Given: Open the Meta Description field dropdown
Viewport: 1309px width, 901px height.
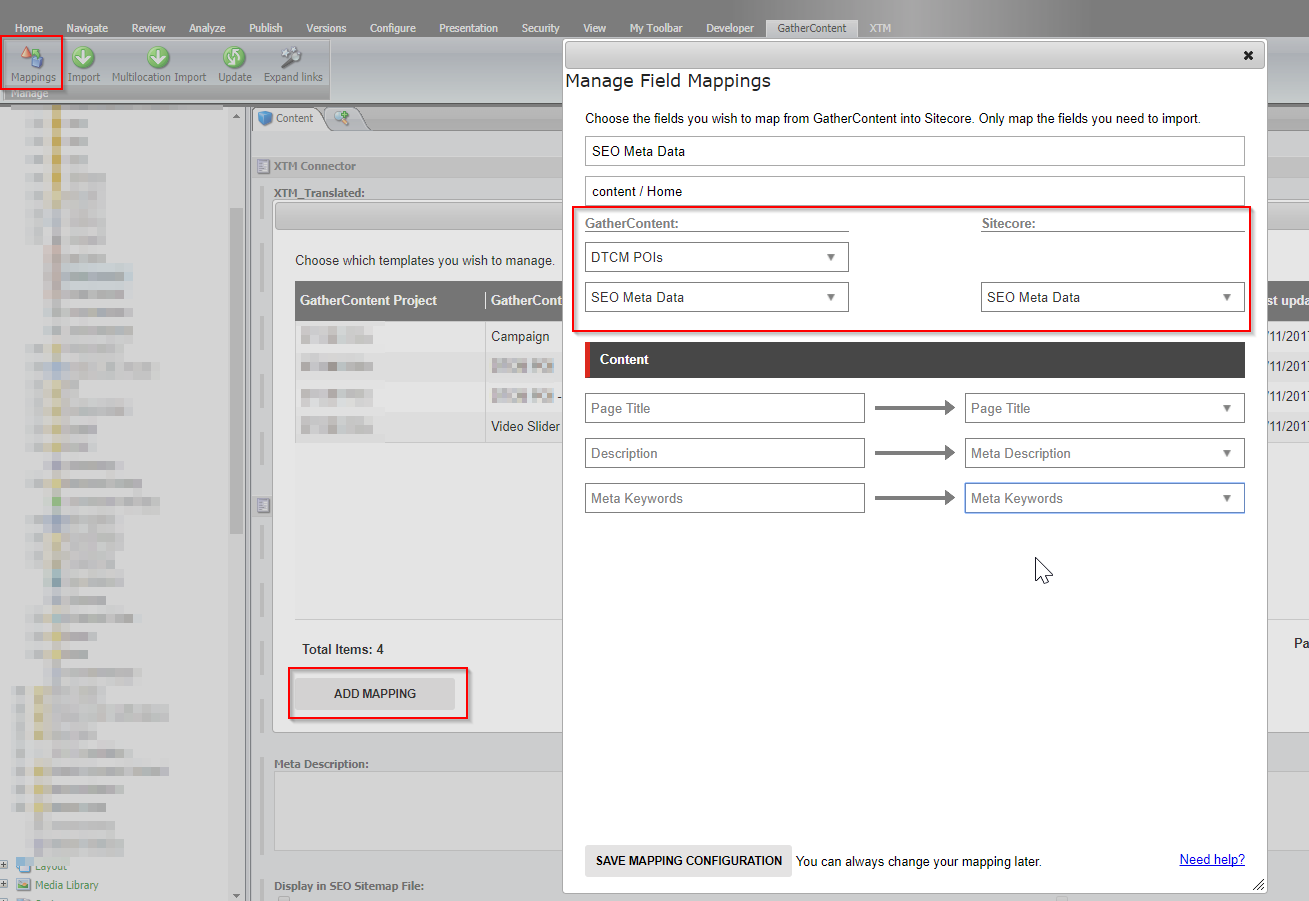Looking at the screenshot, I should pos(1105,453).
